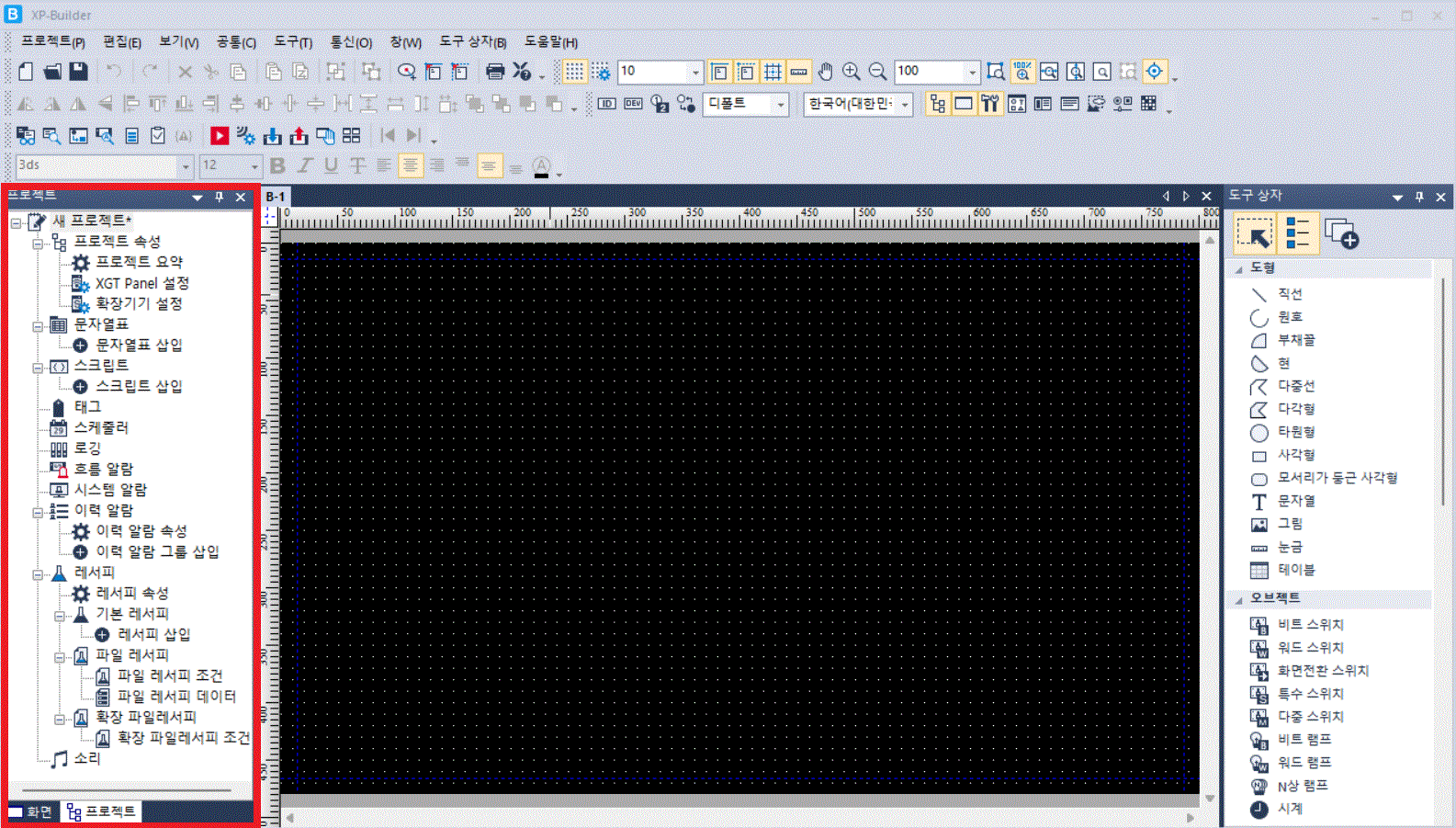The width and height of the screenshot is (1456, 828).
Task: Click the zoom in magnifier icon
Action: pos(852,72)
